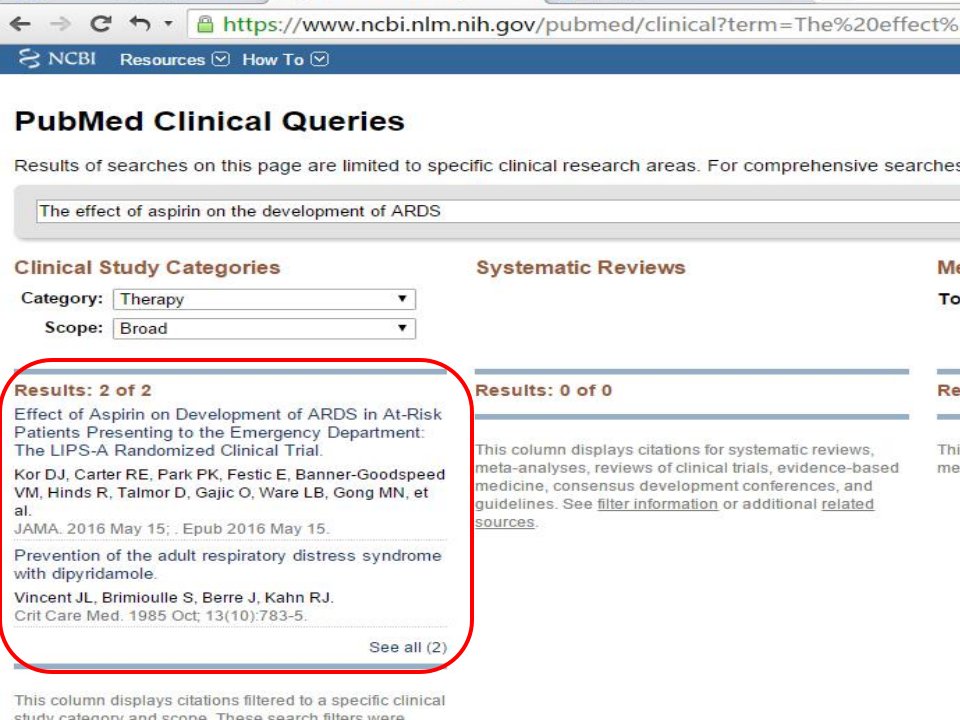
Task: Click the green padlock security icon
Action: (x=205, y=24)
